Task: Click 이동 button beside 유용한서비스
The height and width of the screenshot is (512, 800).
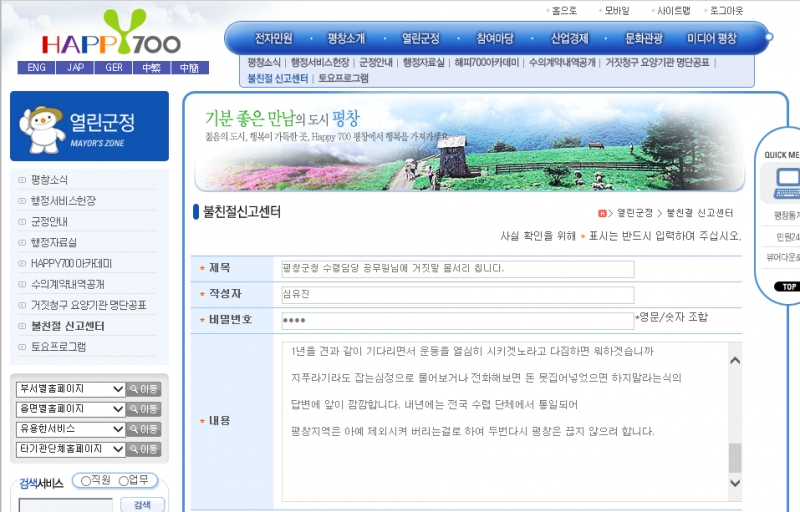Action: (143, 429)
